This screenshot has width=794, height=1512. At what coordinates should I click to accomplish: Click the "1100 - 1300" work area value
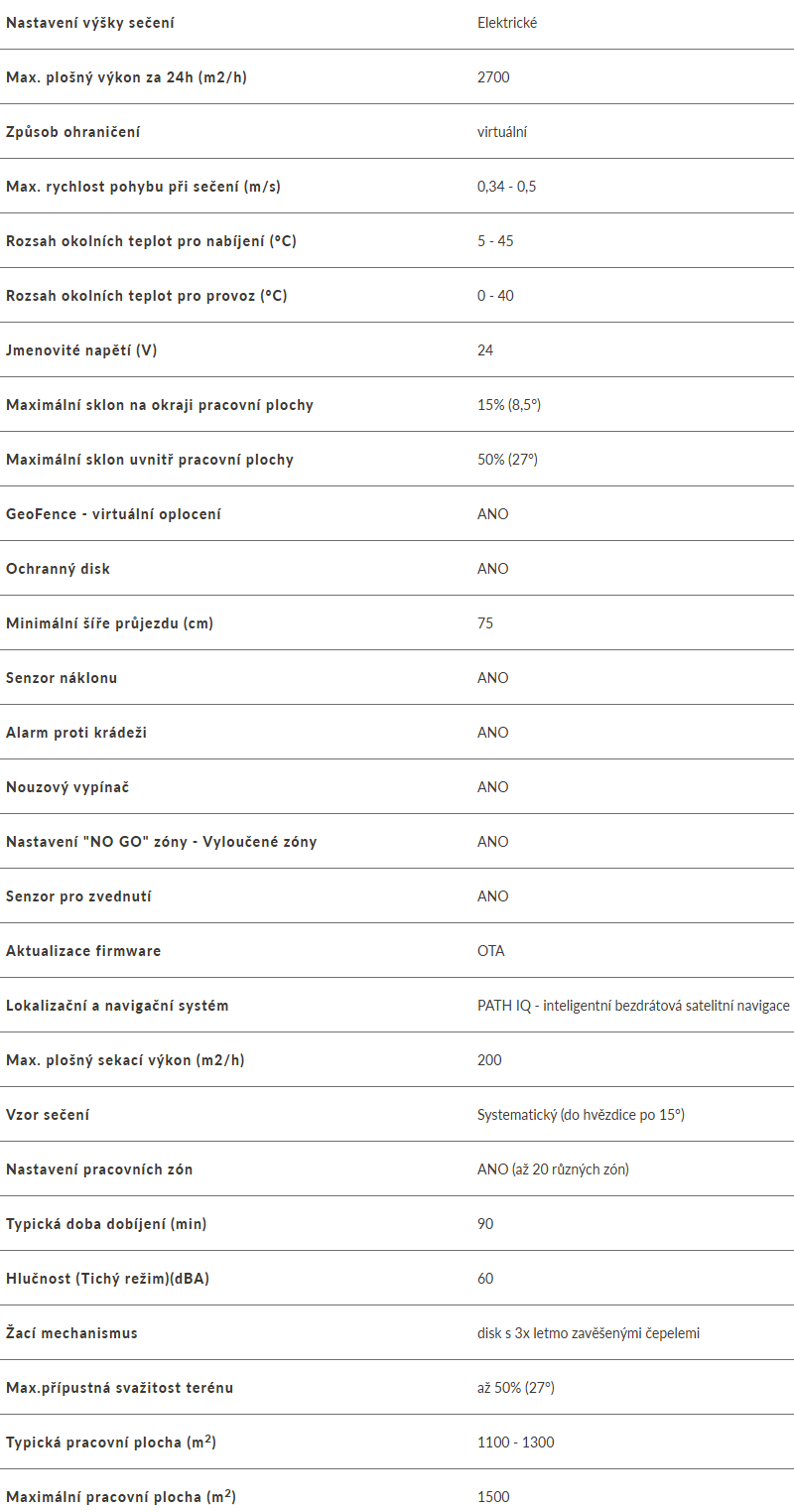[x=515, y=1442]
